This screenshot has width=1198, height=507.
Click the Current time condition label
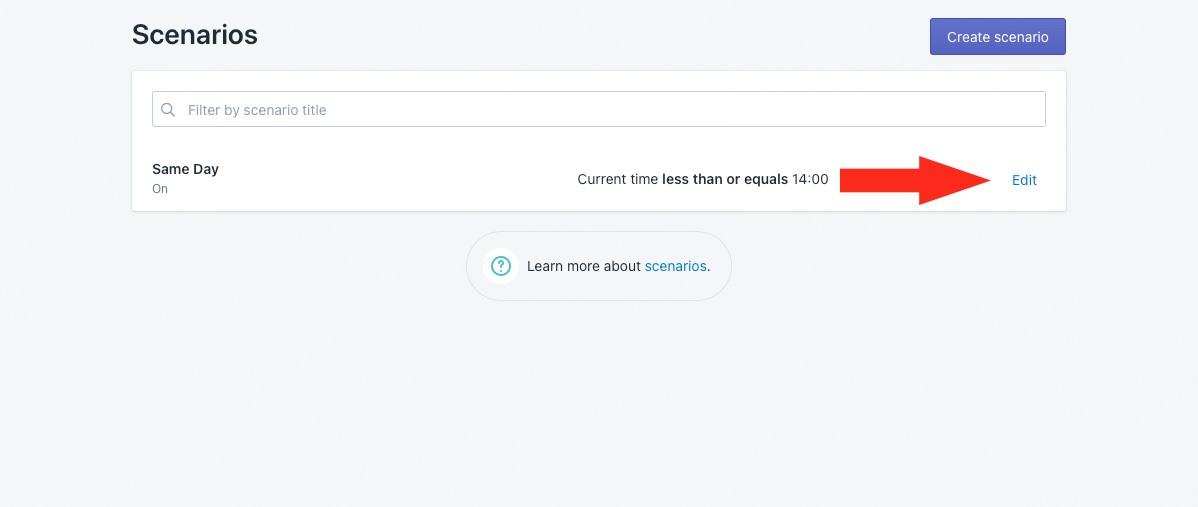pos(618,180)
